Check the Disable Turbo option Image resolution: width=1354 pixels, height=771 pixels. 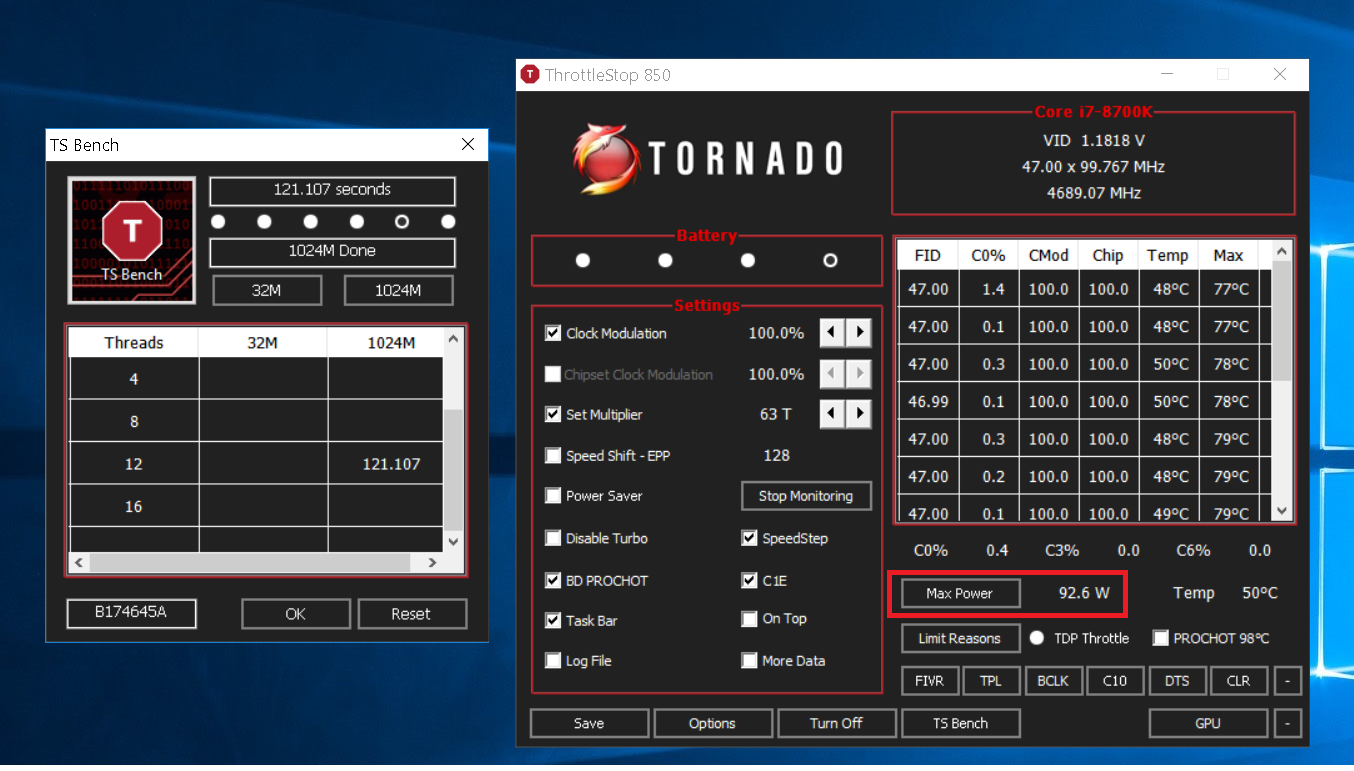tap(553, 538)
